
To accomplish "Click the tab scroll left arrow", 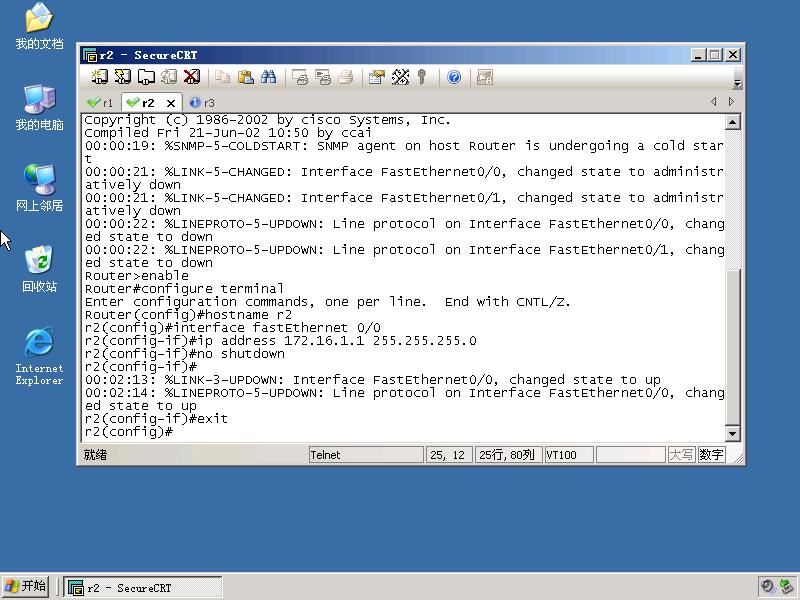I will coord(713,102).
